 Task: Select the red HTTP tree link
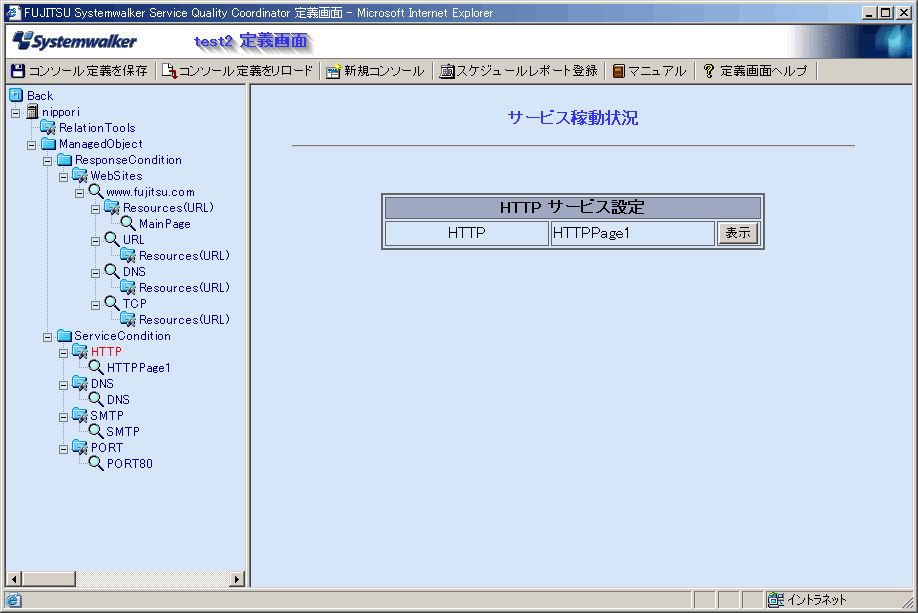pyautogui.click(x=106, y=351)
